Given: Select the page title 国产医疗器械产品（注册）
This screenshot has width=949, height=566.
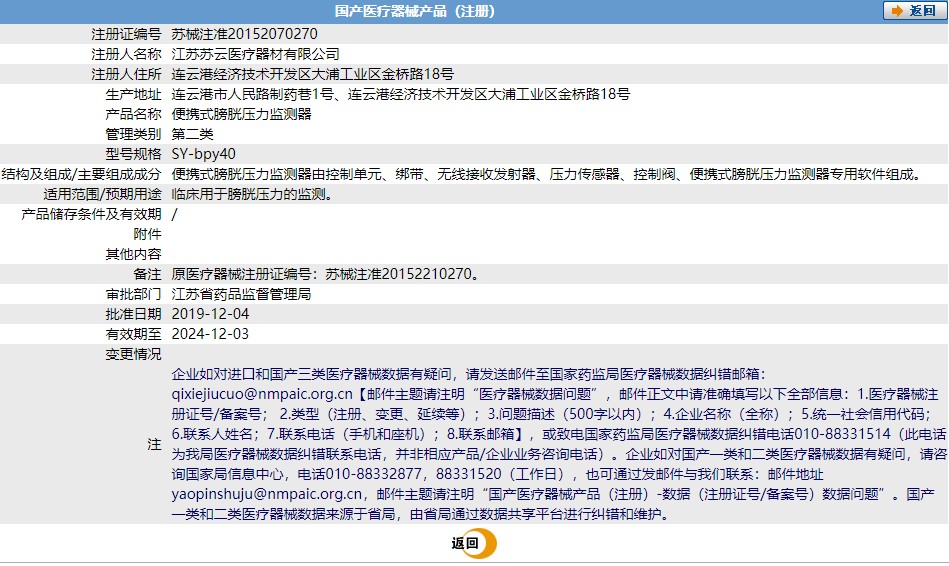Looking at the screenshot, I should pos(415,11).
